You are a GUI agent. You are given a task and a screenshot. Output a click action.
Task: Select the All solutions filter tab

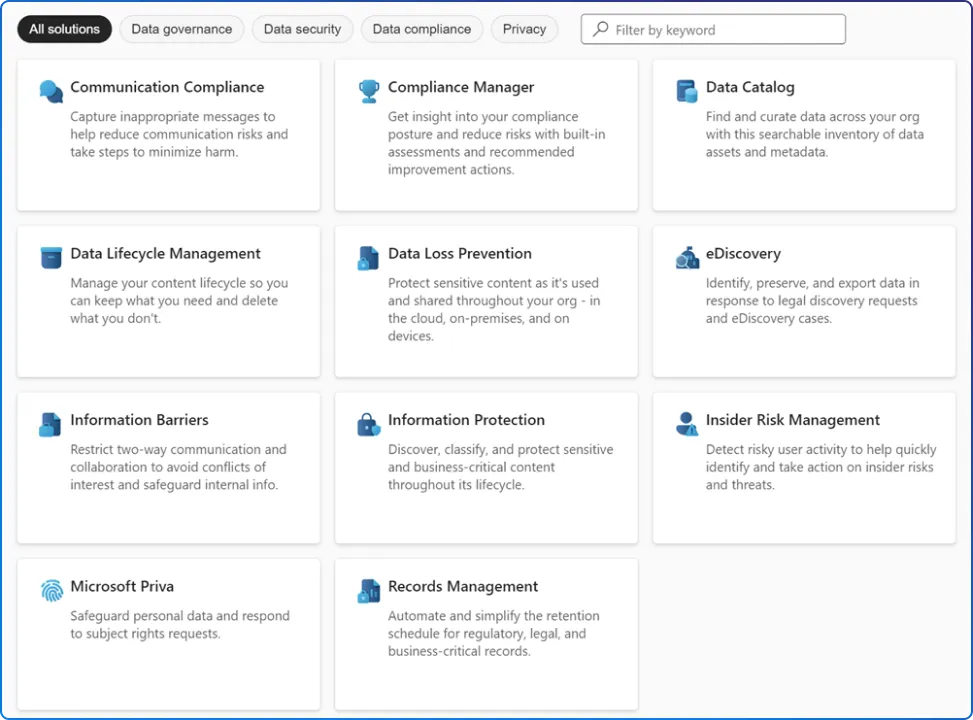(65, 29)
